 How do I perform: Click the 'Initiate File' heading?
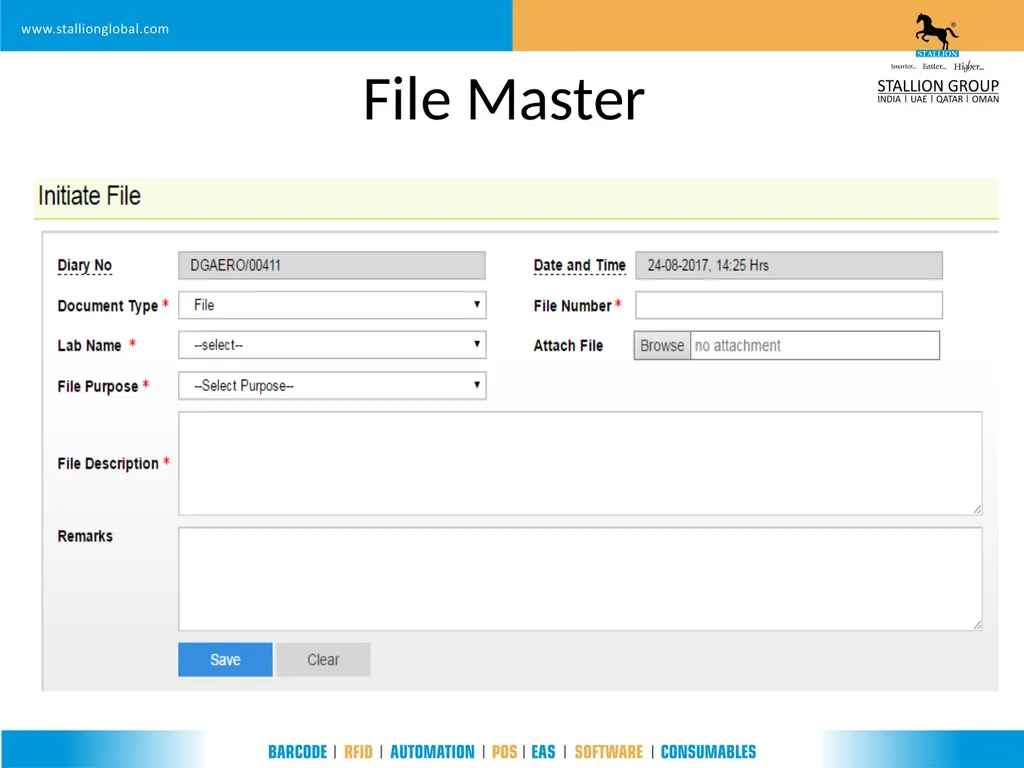89,196
